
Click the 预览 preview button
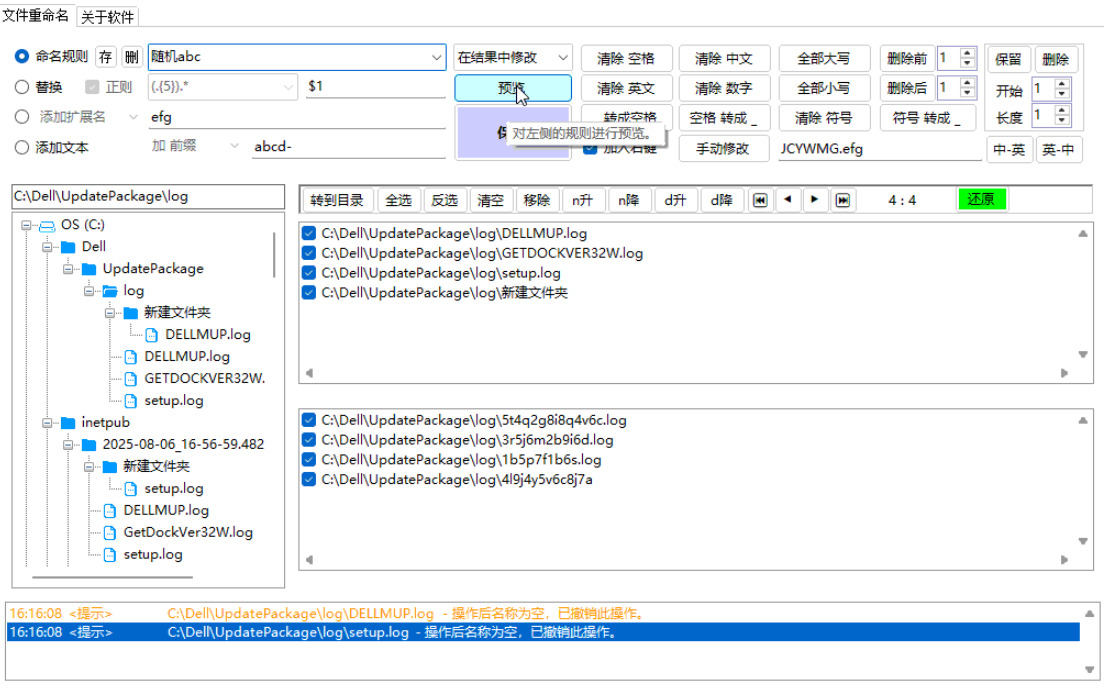click(513, 88)
